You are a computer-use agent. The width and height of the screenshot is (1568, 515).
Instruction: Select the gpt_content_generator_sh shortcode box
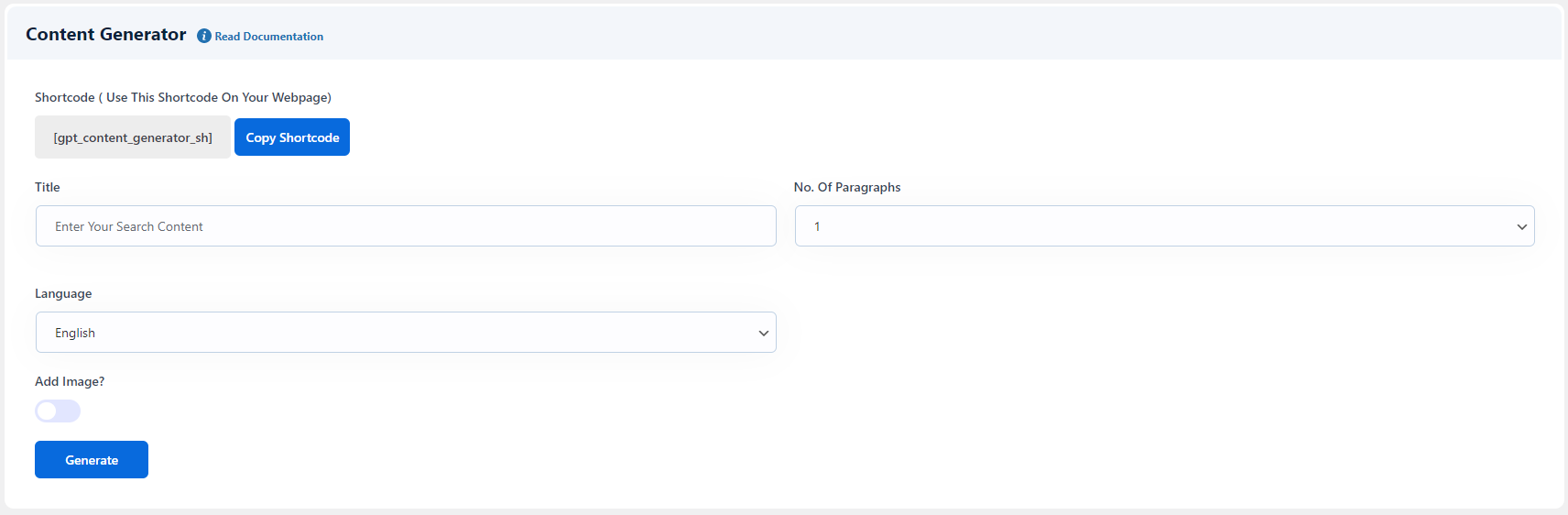[133, 137]
